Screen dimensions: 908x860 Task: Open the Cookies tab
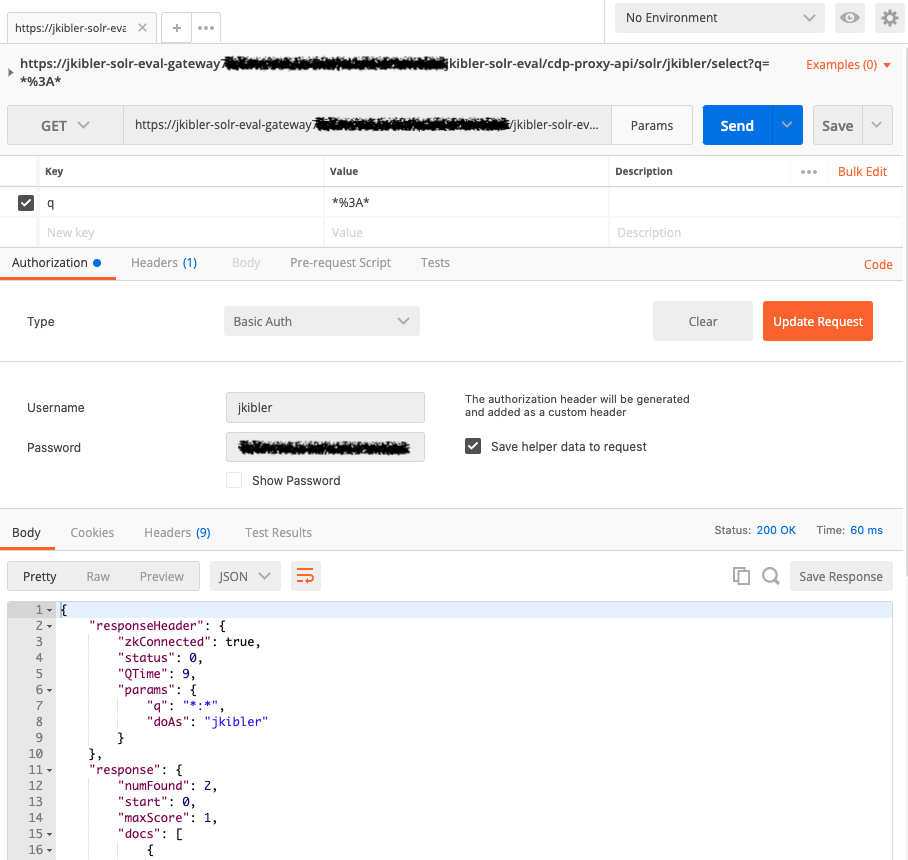[x=92, y=532]
